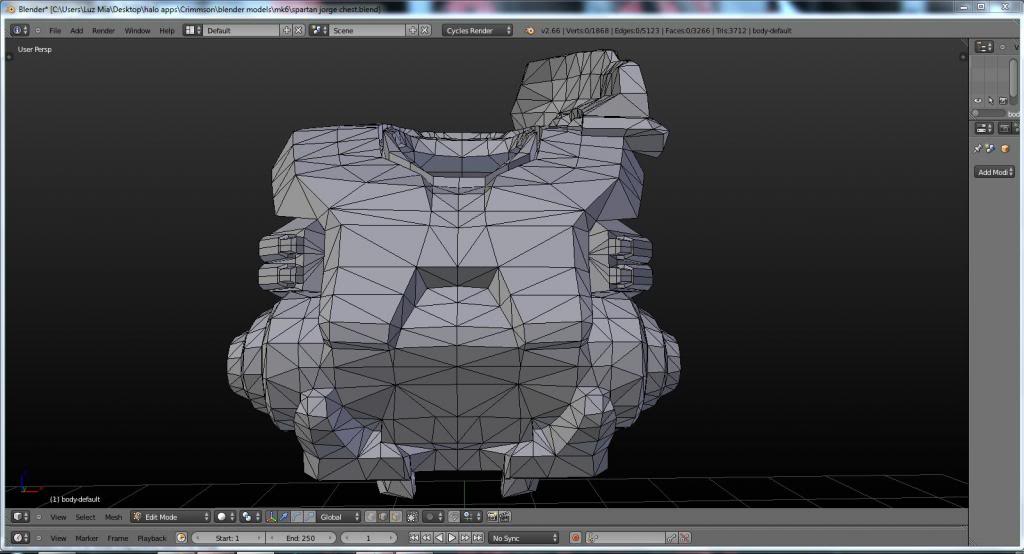
Task: Open the Cycles Render engine dropdown
Action: (477, 30)
